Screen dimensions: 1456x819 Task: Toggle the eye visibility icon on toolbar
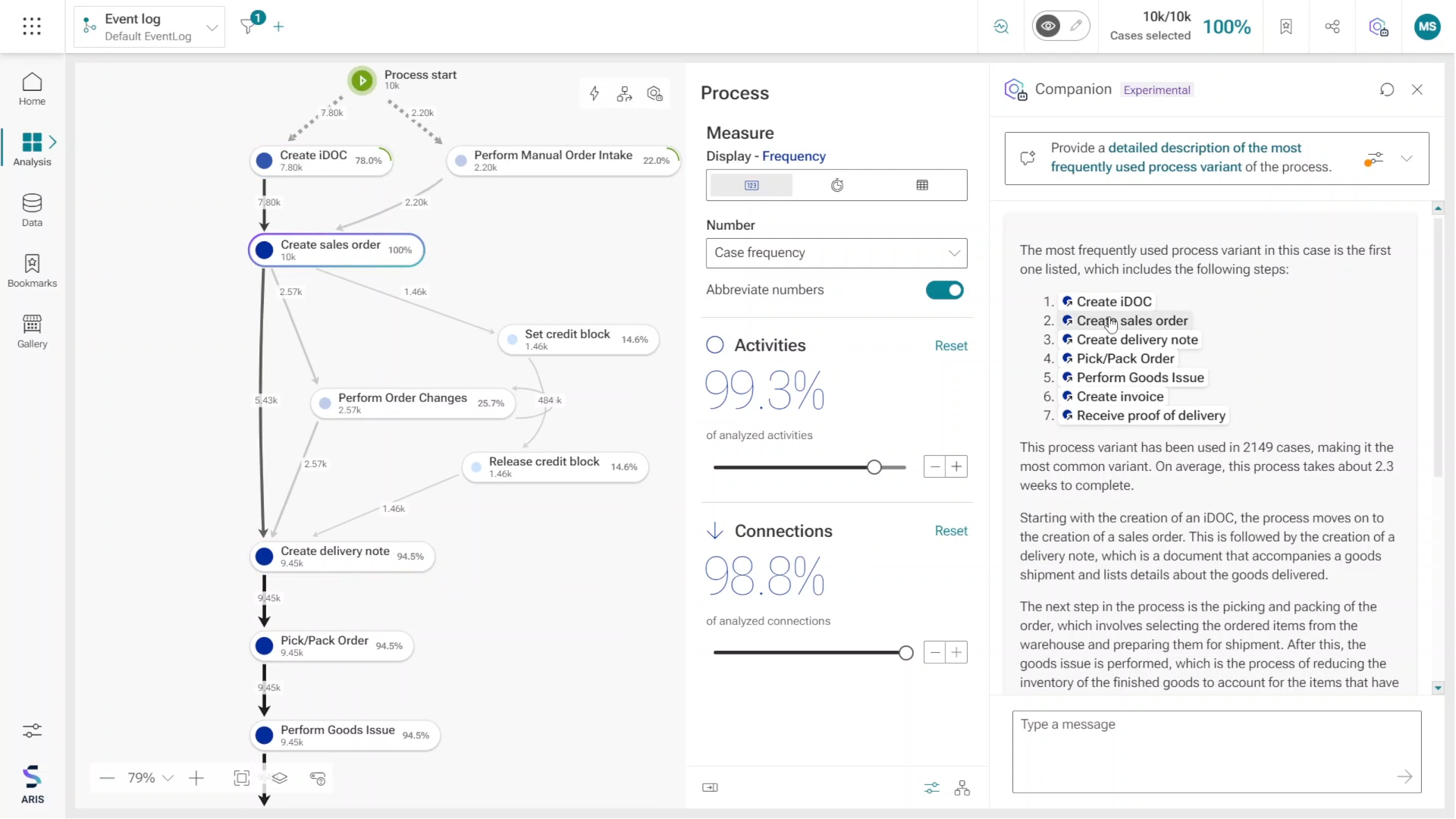click(1048, 26)
